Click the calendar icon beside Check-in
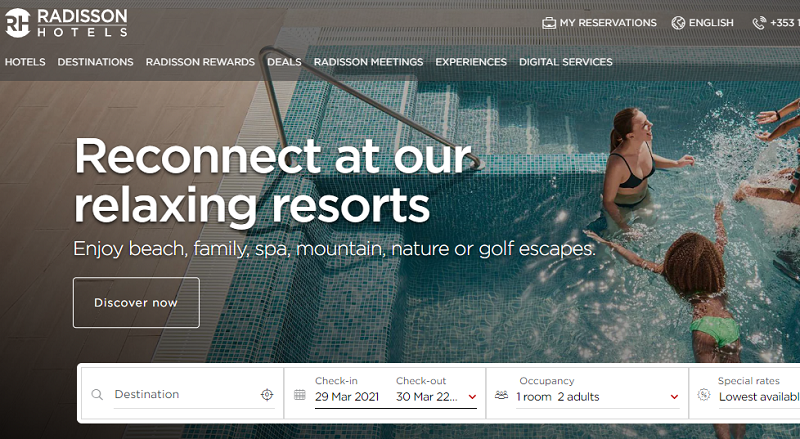The image size is (800, 439). click(x=300, y=395)
